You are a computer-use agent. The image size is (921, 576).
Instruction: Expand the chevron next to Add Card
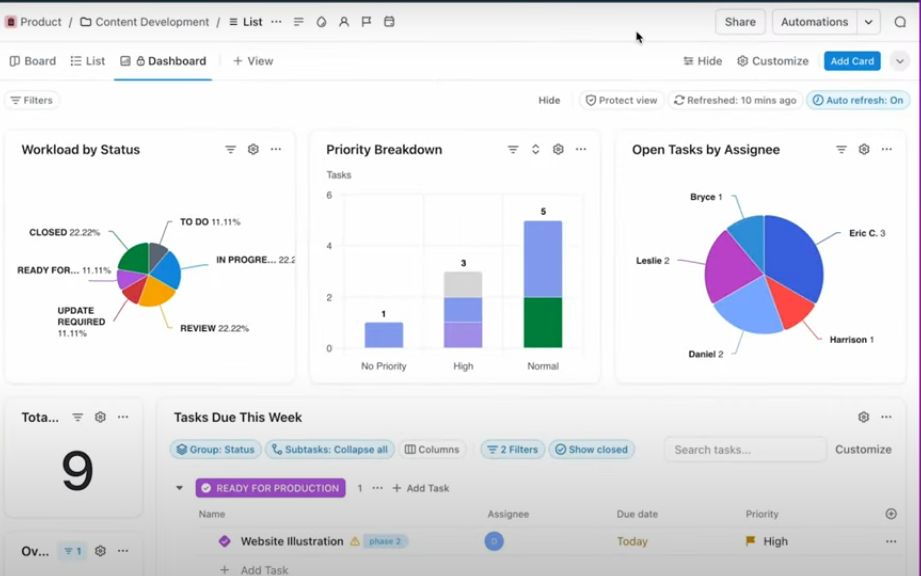tap(899, 61)
